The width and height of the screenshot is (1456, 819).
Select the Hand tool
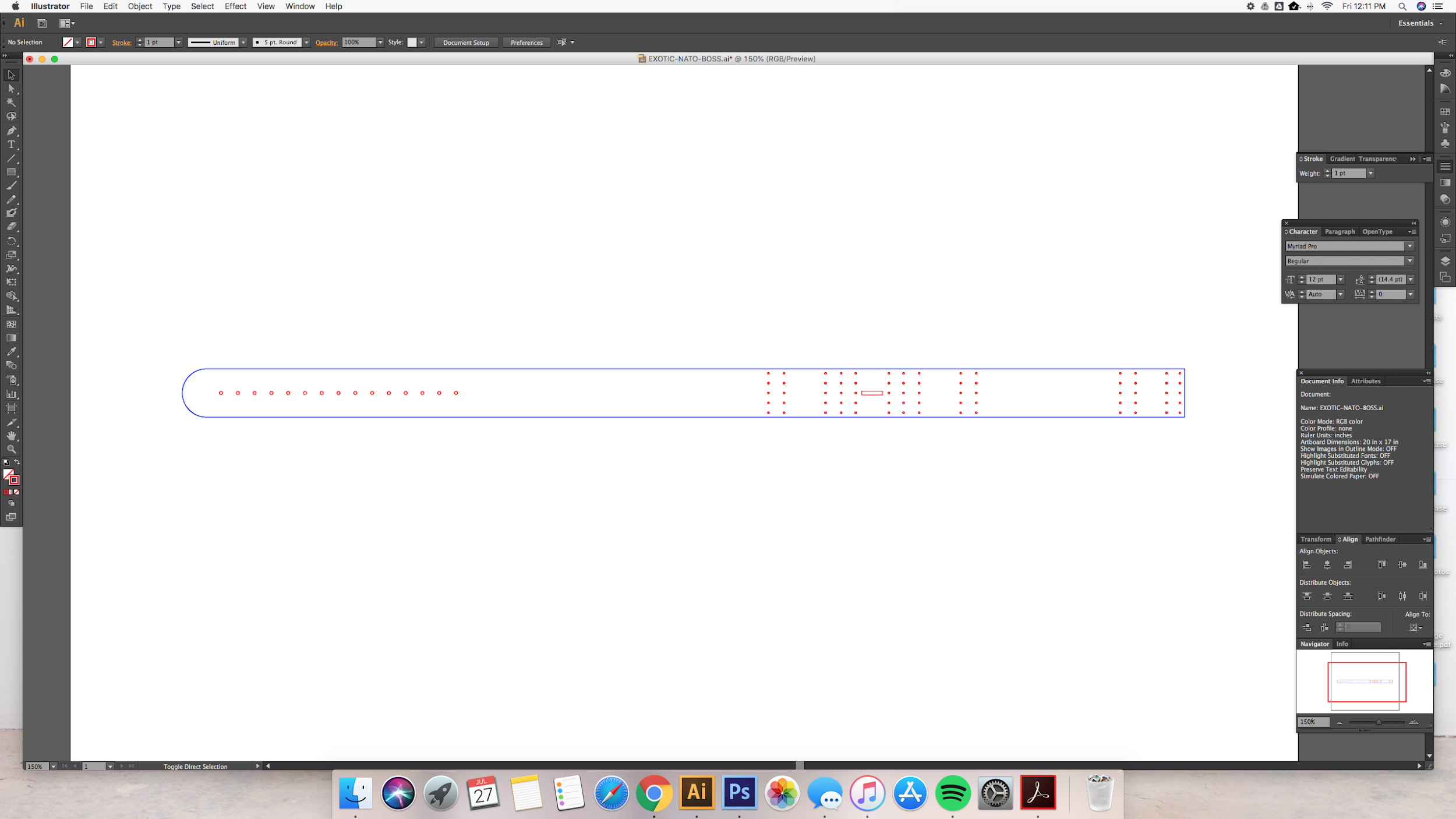[11, 436]
